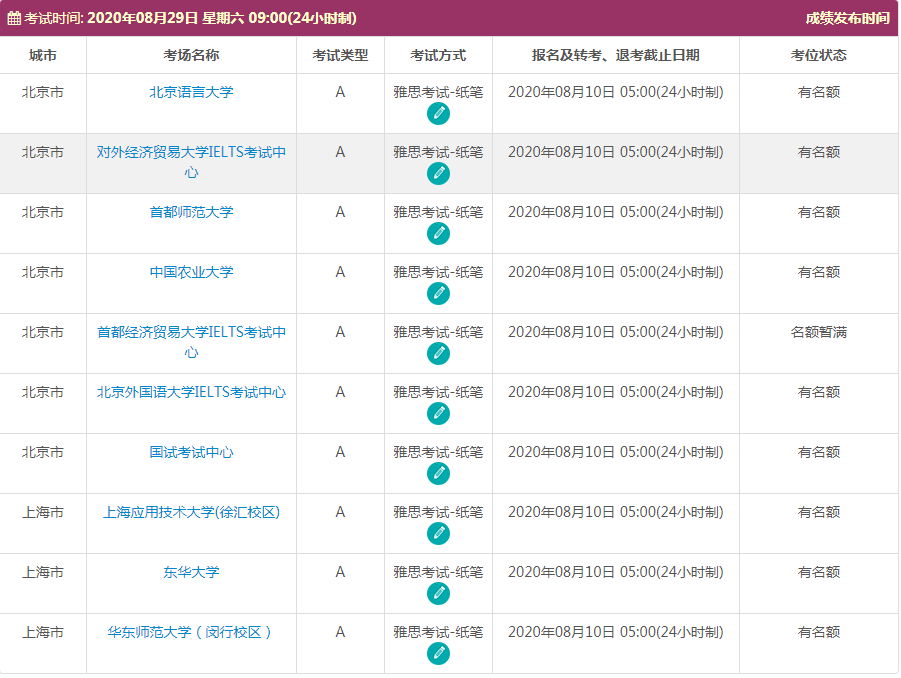Click the calendar icon beside 考试时间
This screenshot has height=678, width=901.
click(13, 17)
